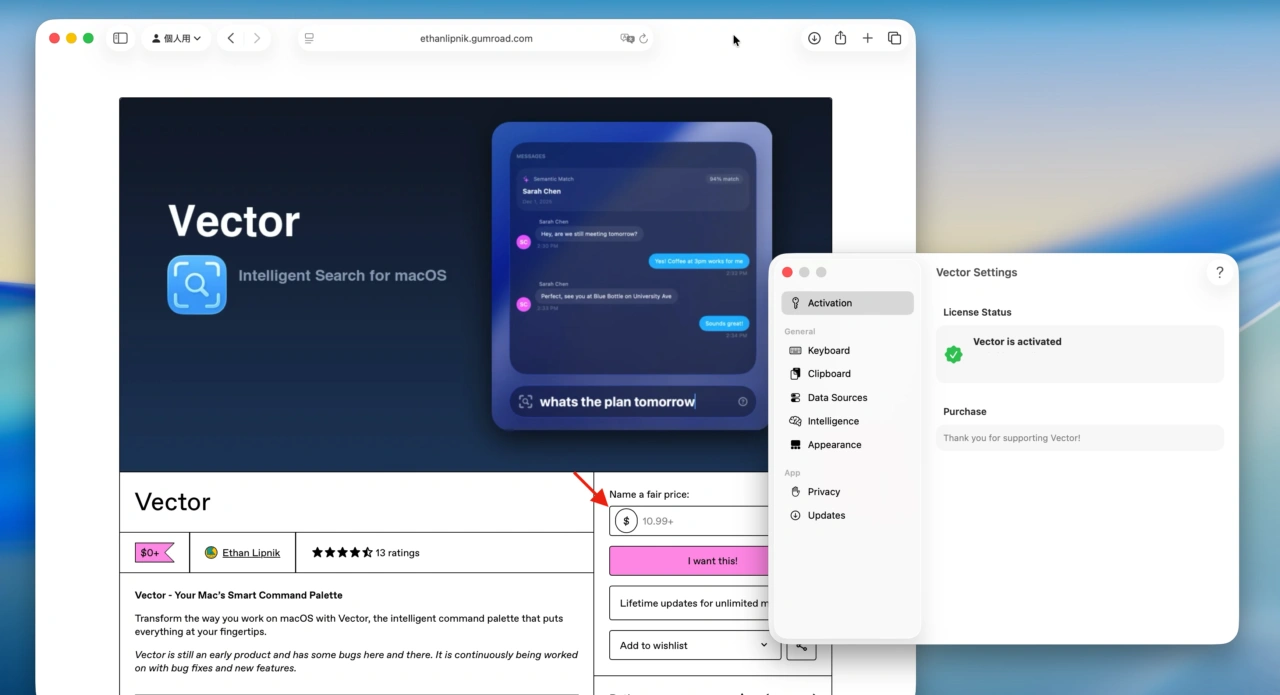
Task: Click the 'Name a fair price:' label
Action: (649, 494)
